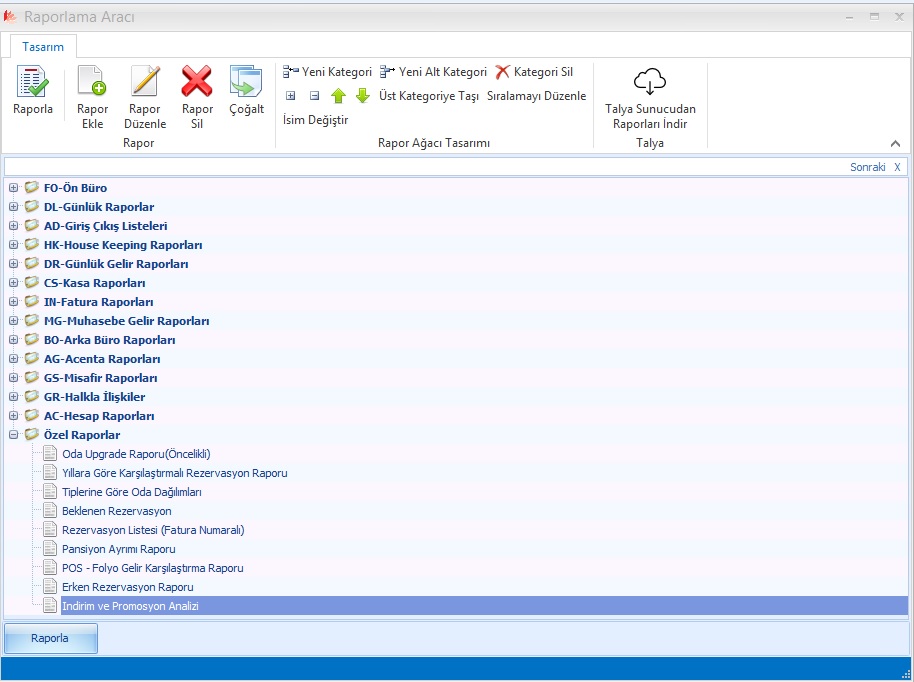Viewport: 914px width, 682px height.
Task: Select GR-Halkla İlişkiler folder
Action: point(94,397)
